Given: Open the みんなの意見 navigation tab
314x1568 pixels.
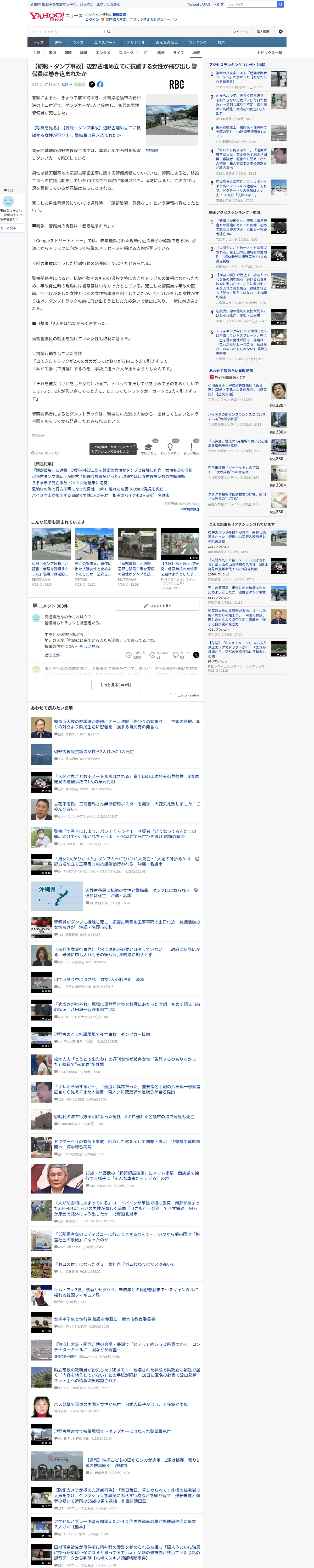Looking at the screenshot, I should click(166, 43).
